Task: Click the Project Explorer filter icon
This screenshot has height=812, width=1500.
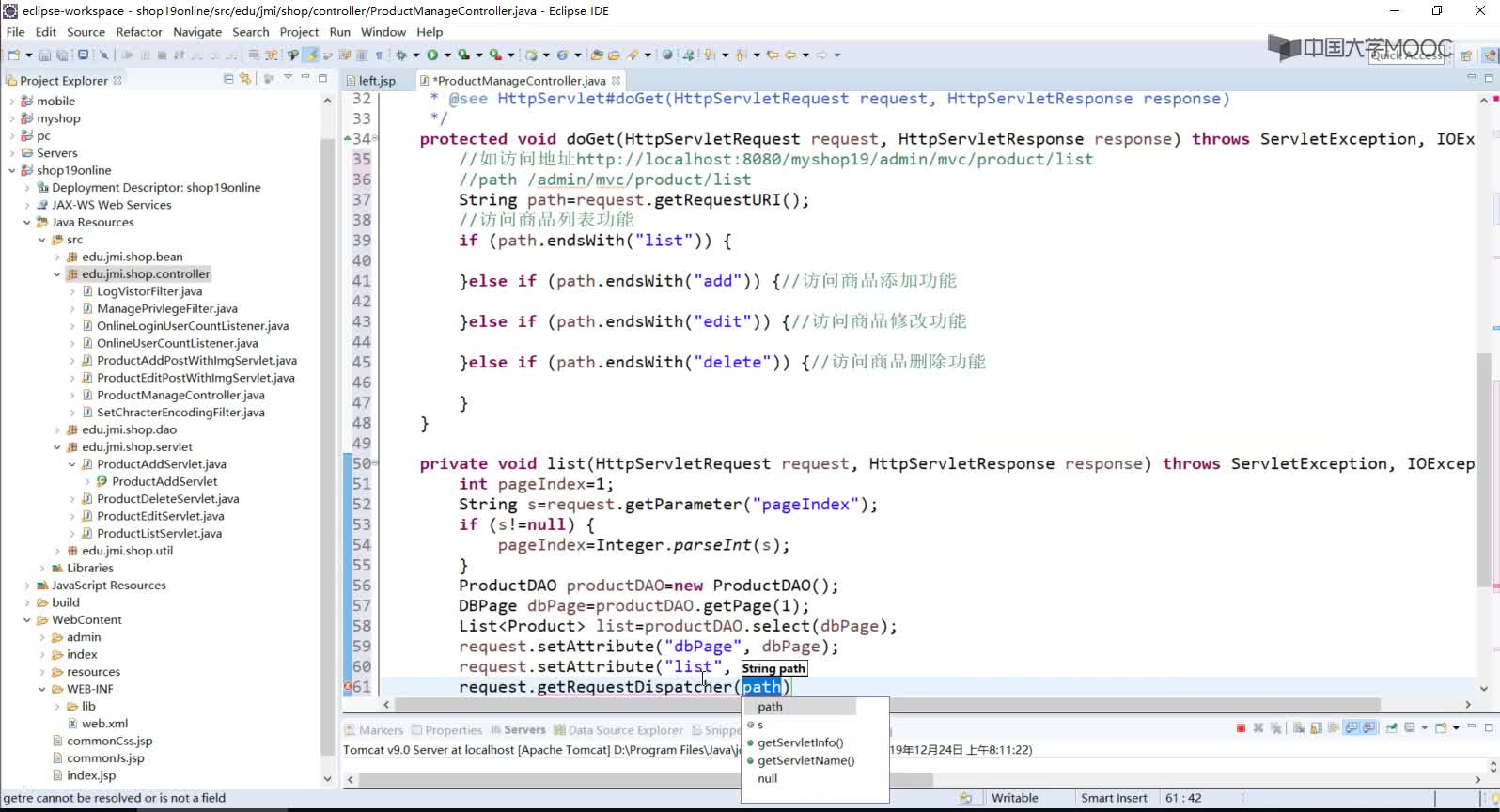Action: pyautogui.click(x=269, y=79)
